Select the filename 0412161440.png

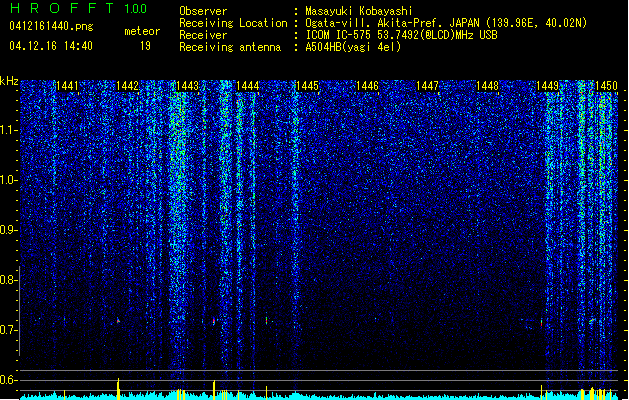point(51,26)
